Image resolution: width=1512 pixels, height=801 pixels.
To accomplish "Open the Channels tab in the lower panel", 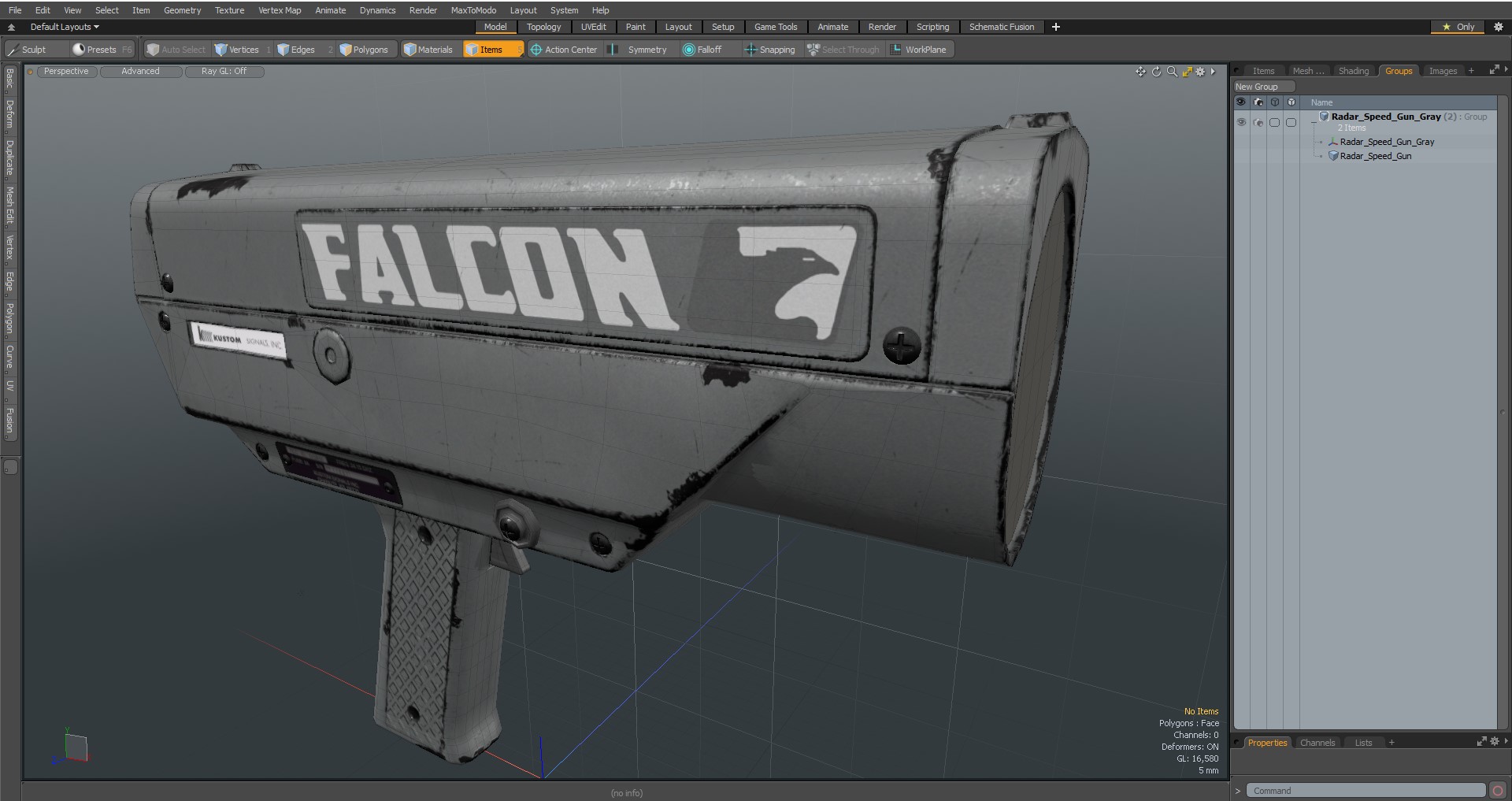I will 1317,743.
